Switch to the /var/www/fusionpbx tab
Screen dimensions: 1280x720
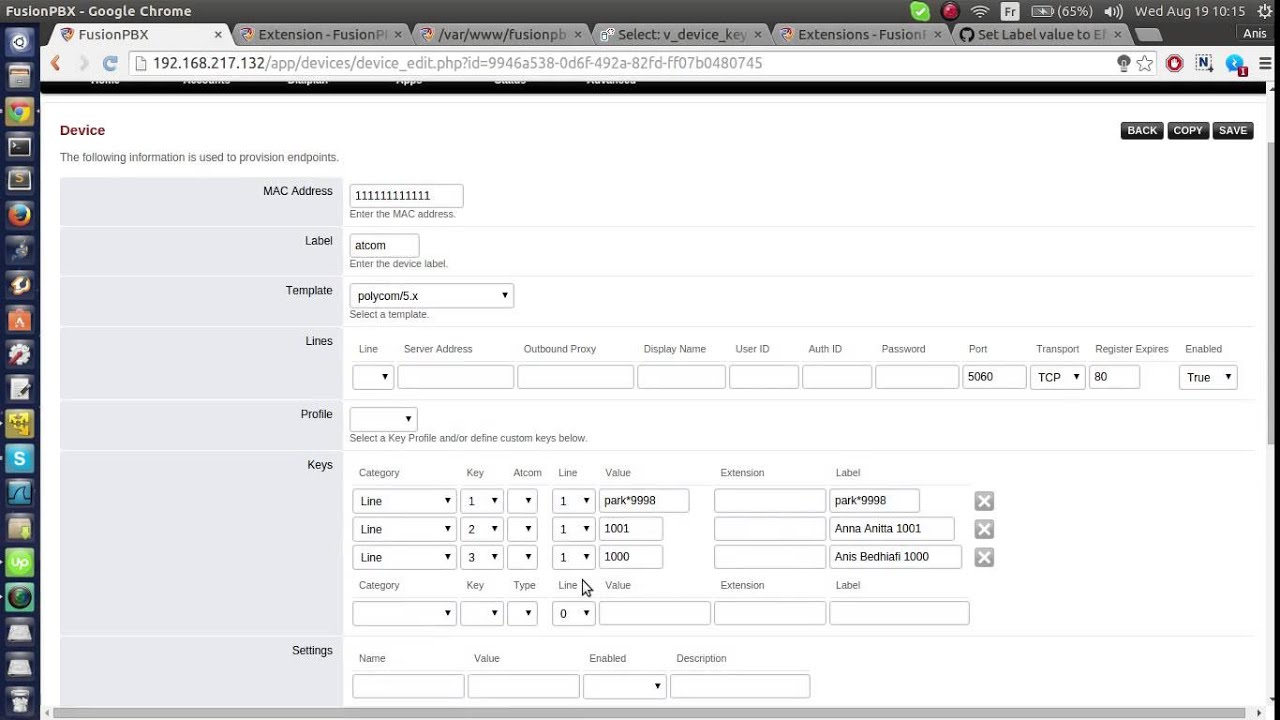tap(502, 34)
